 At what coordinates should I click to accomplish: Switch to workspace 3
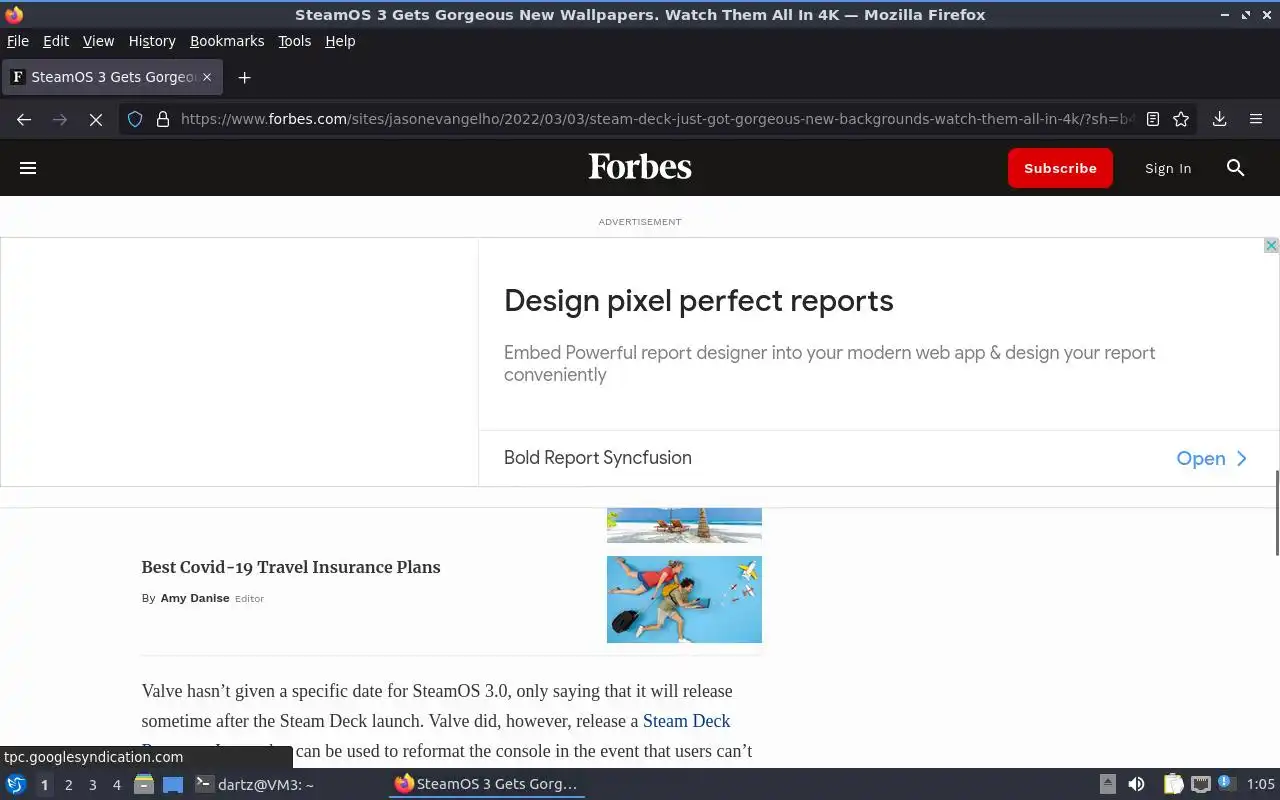[92, 785]
